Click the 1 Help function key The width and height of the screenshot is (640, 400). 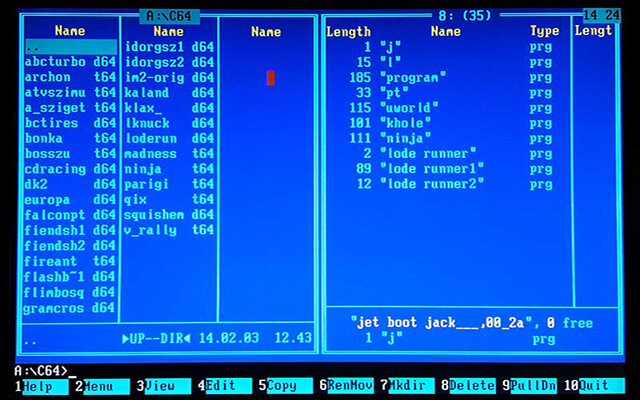point(41,386)
